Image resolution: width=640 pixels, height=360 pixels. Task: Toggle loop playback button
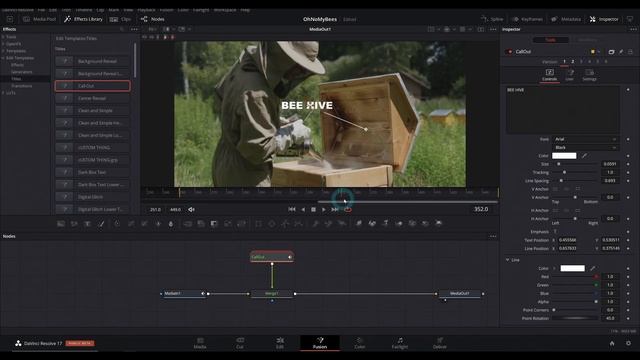pyautogui.click(x=348, y=209)
